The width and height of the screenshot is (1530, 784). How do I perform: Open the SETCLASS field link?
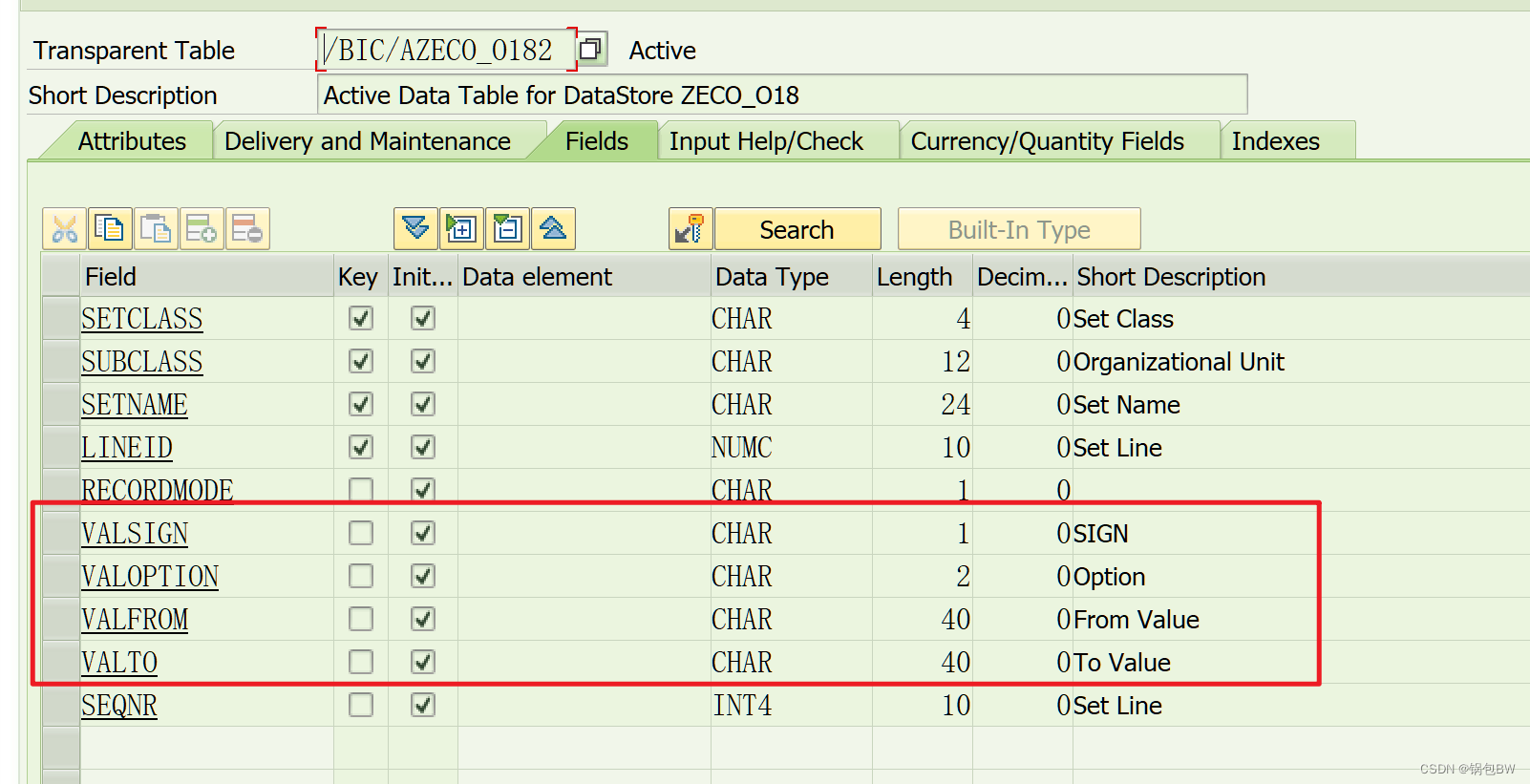click(x=141, y=319)
